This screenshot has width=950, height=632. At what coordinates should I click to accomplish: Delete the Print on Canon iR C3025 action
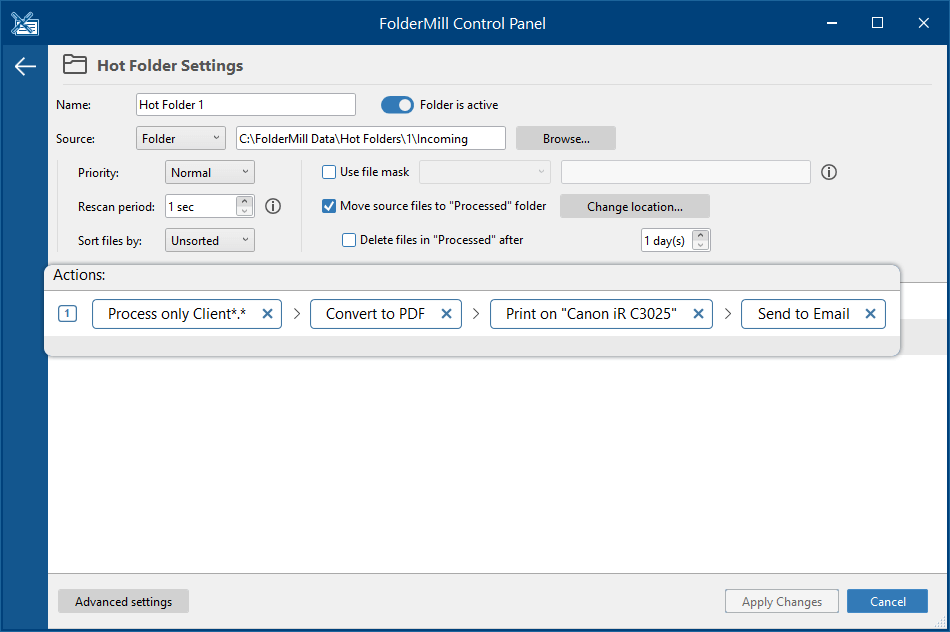click(x=698, y=314)
